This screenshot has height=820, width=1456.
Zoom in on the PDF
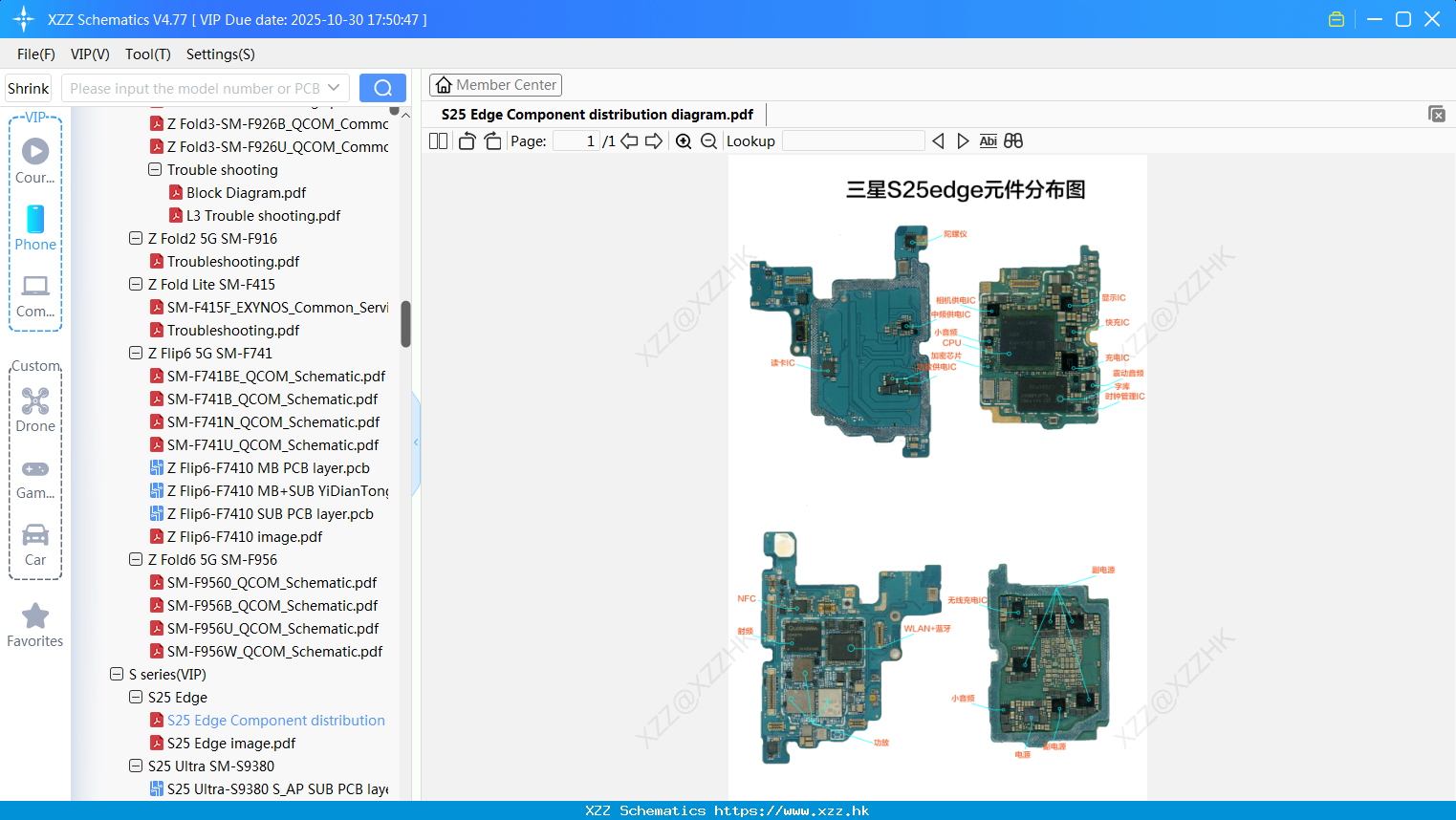pyautogui.click(x=684, y=141)
